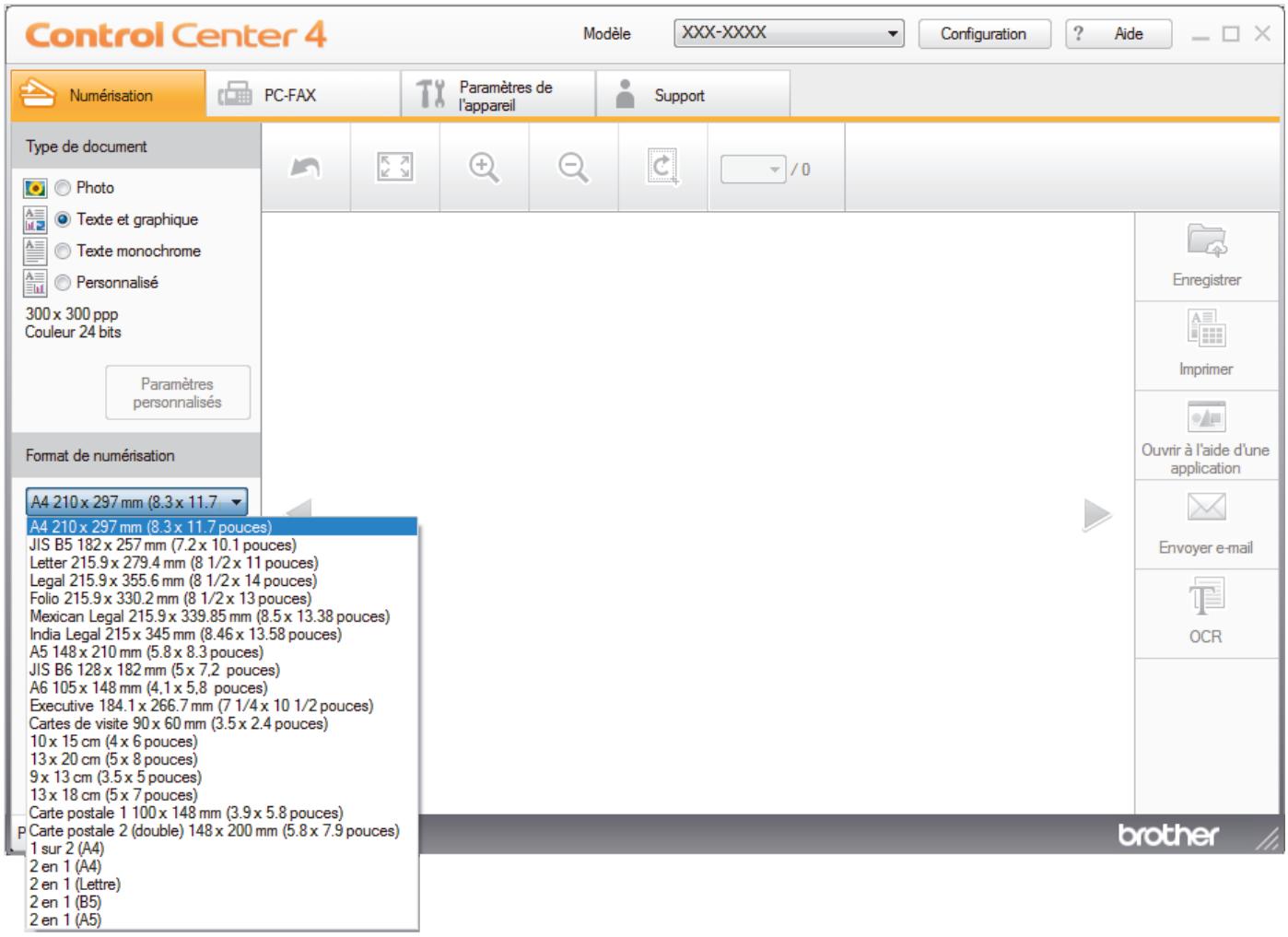Screen dimensions: 1288x937
Task: Click the Enregistrer folder icon
Action: point(1206,240)
